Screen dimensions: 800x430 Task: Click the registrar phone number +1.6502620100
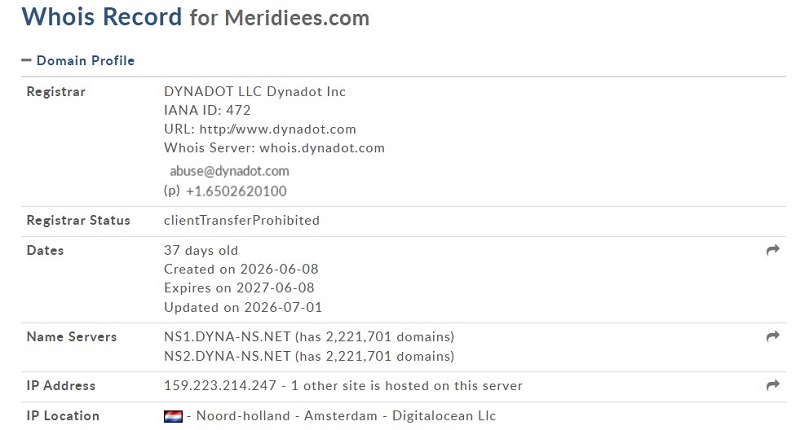pos(236,191)
